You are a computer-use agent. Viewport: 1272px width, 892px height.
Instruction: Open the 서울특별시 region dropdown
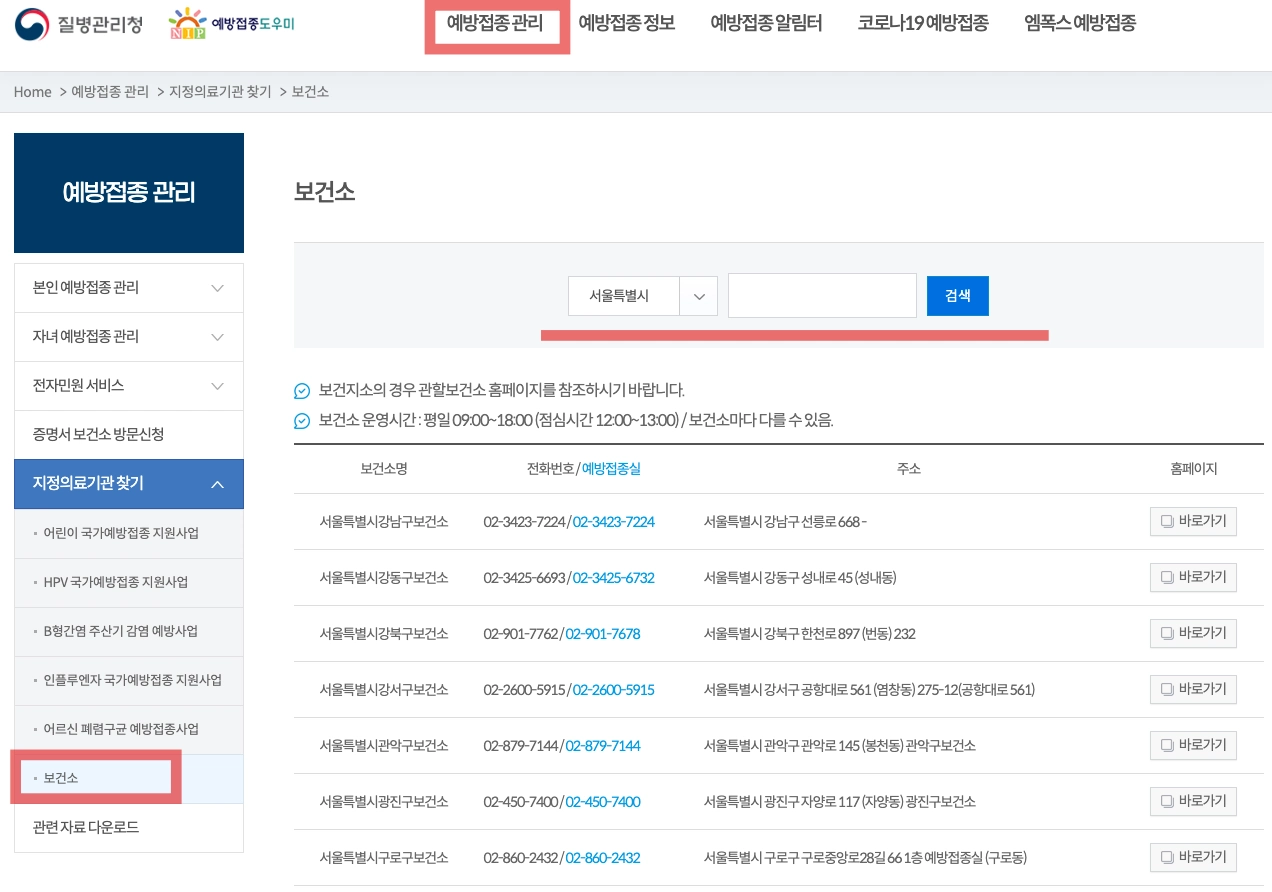698,295
